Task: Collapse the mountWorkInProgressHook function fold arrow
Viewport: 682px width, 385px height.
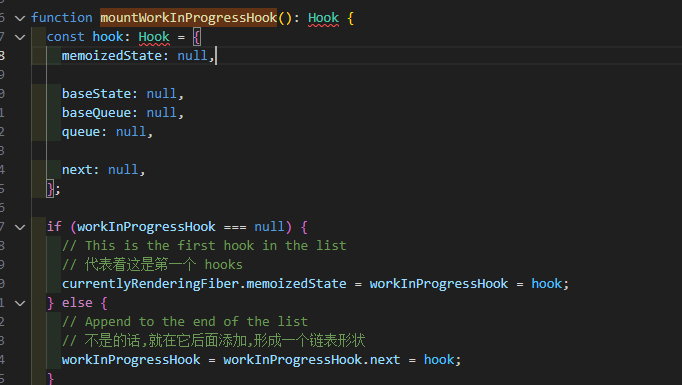Action: coord(20,18)
